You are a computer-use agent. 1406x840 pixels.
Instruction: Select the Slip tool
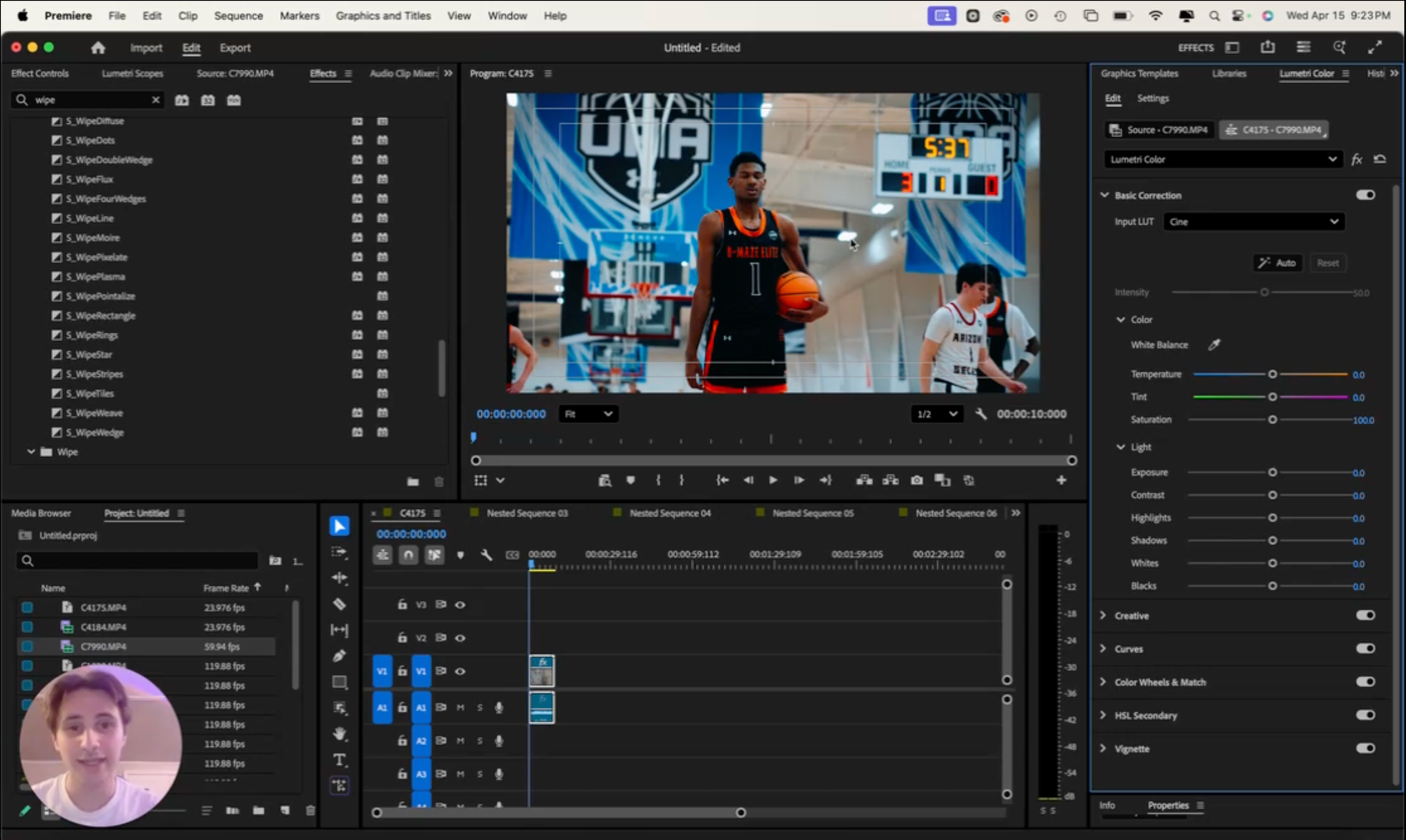point(339,630)
